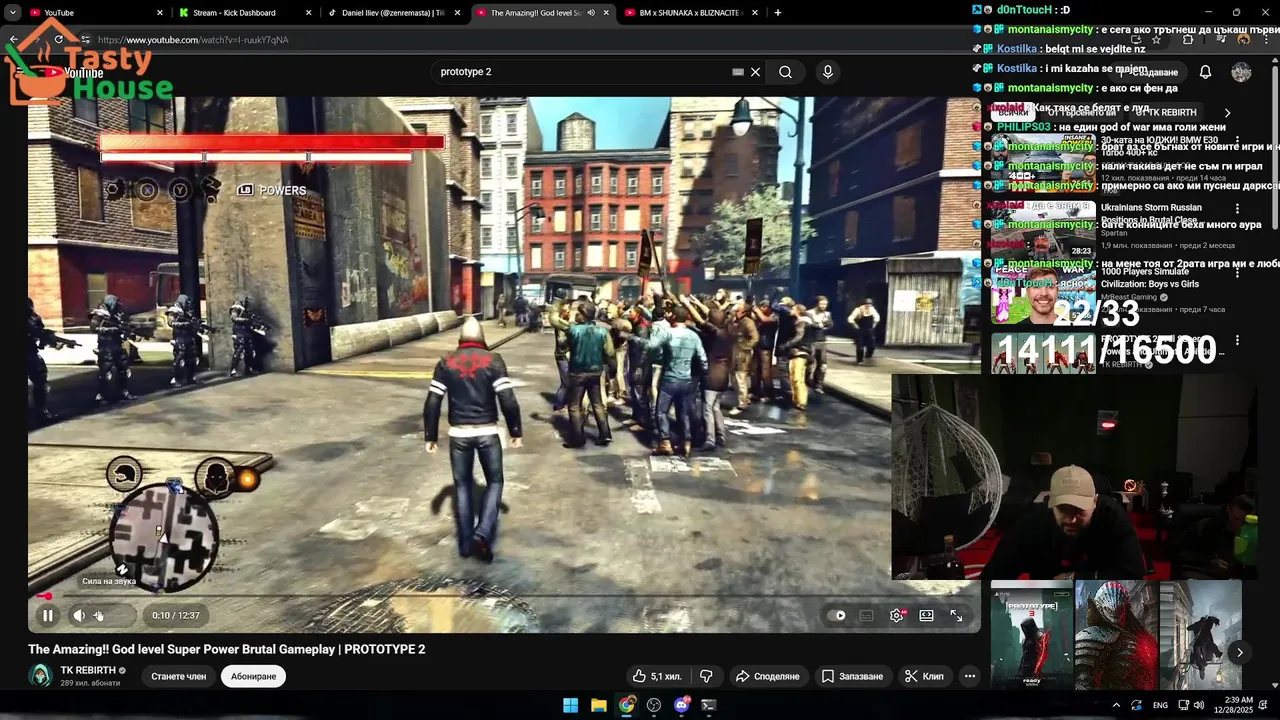Open the player settings gear
Image resolution: width=1280 pixels, height=720 pixels.
[896, 615]
